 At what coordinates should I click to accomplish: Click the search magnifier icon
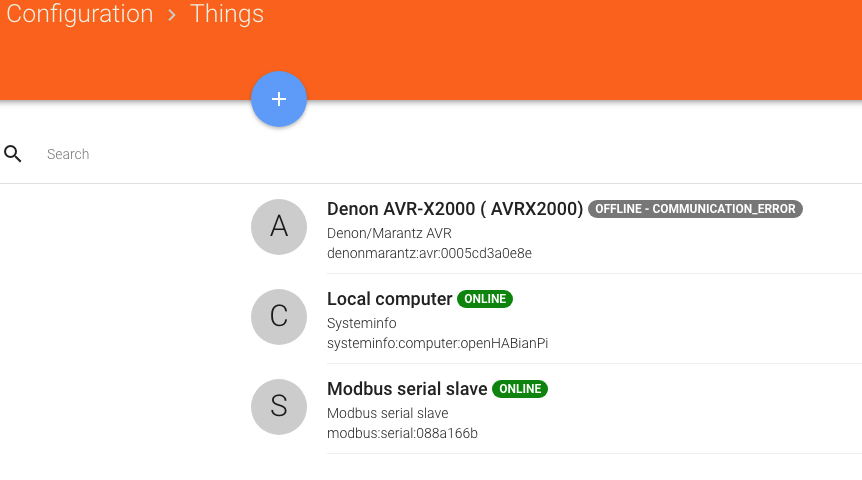point(13,154)
